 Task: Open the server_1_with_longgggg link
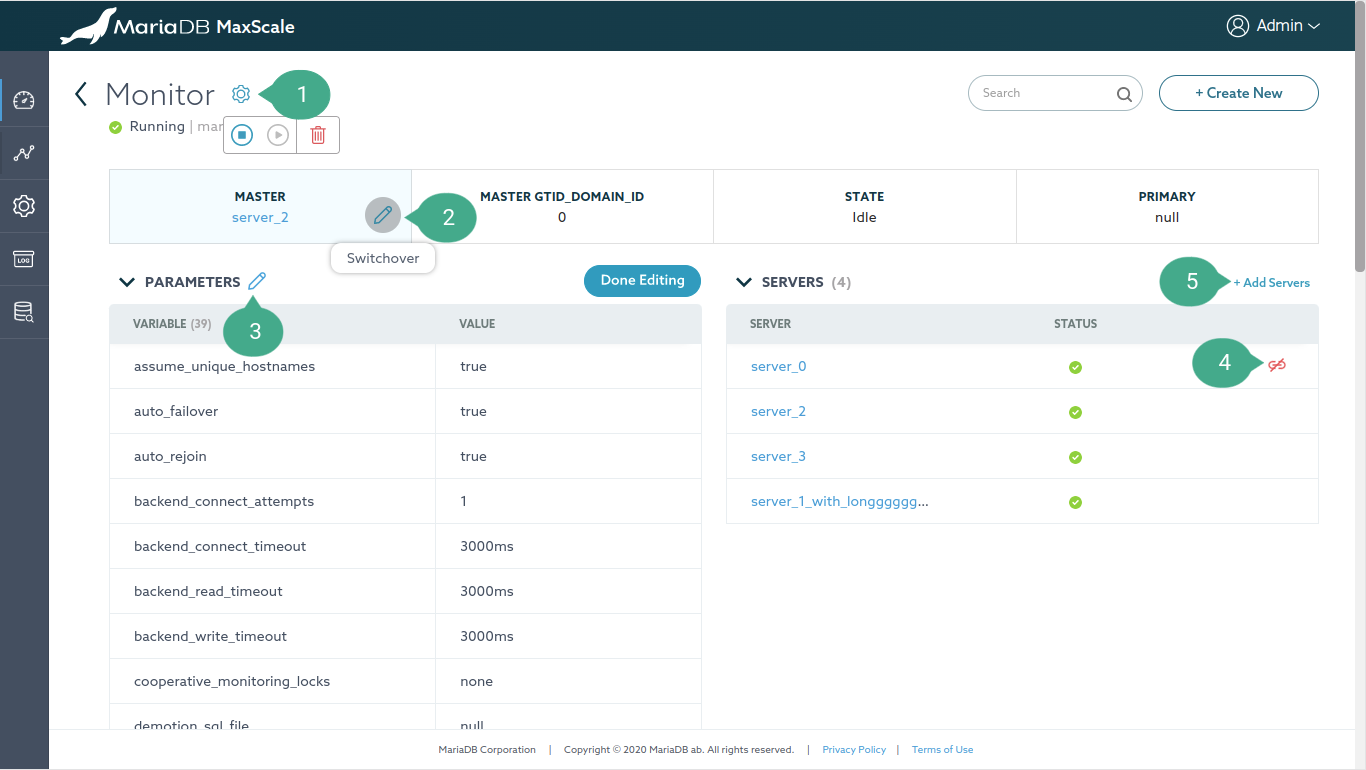pyautogui.click(x=839, y=502)
